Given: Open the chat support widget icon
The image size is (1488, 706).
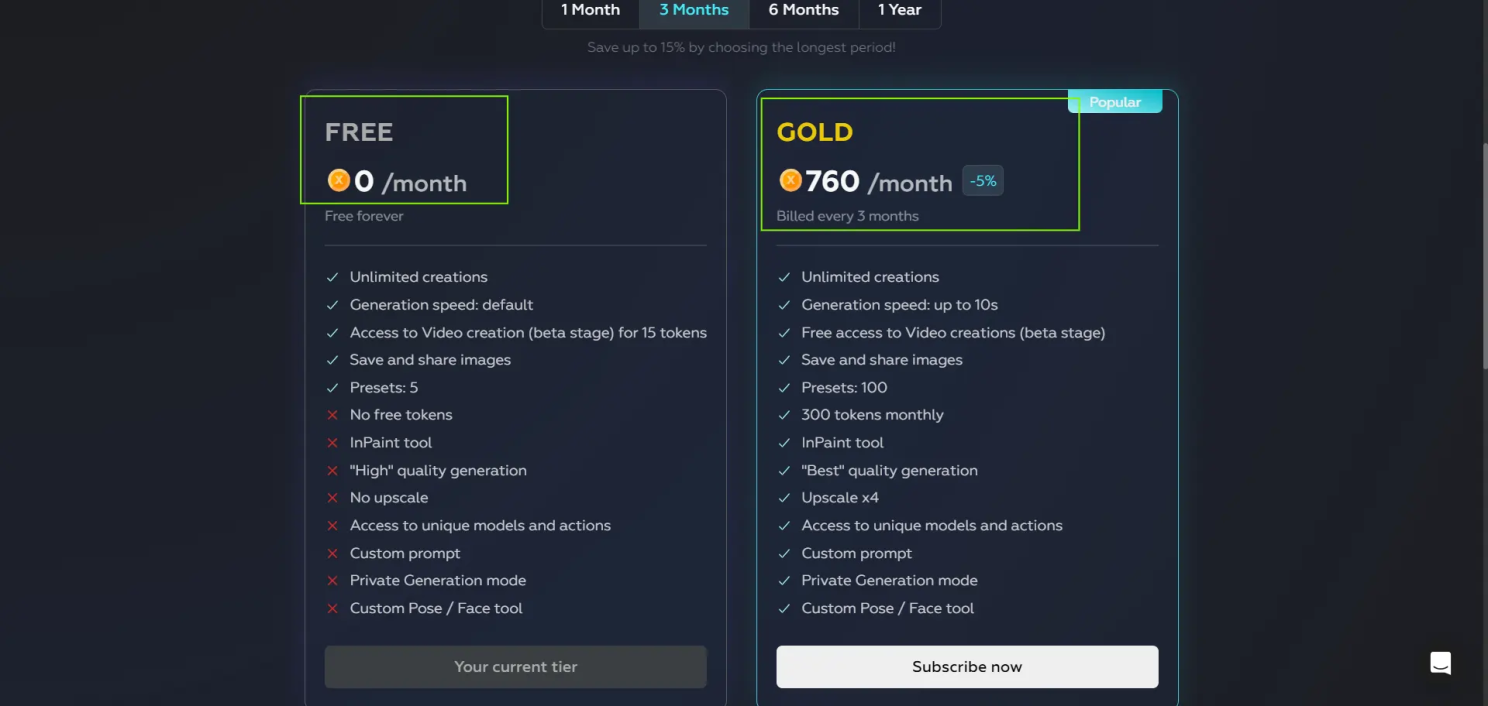Looking at the screenshot, I should pos(1440,663).
